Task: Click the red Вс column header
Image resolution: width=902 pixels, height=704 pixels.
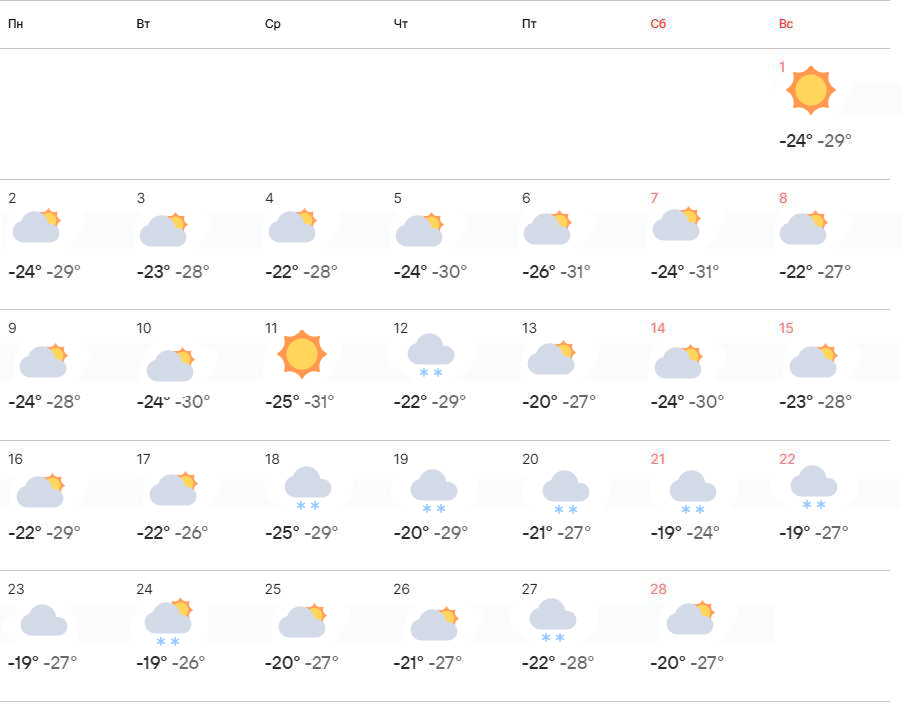Action: (786, 24)
